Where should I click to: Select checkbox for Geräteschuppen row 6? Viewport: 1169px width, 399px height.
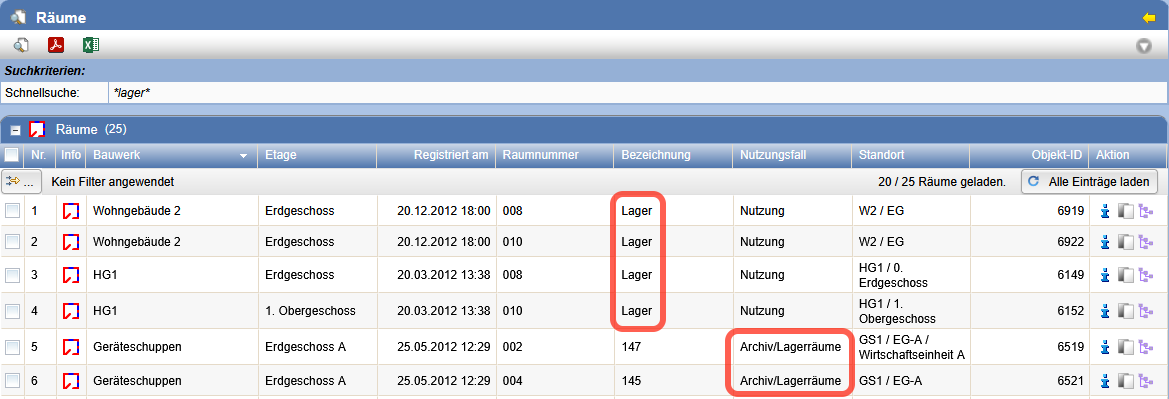pos(12,381)
